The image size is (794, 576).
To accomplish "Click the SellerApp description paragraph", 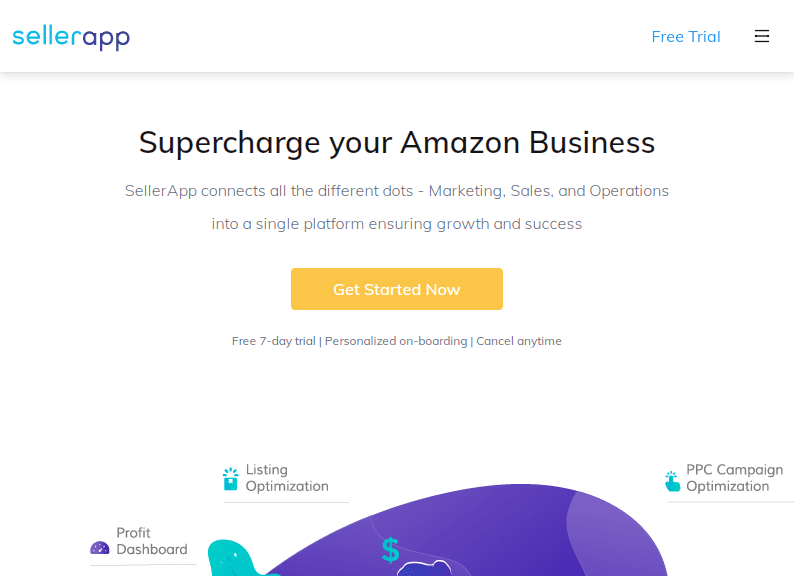I will (397, 207).
